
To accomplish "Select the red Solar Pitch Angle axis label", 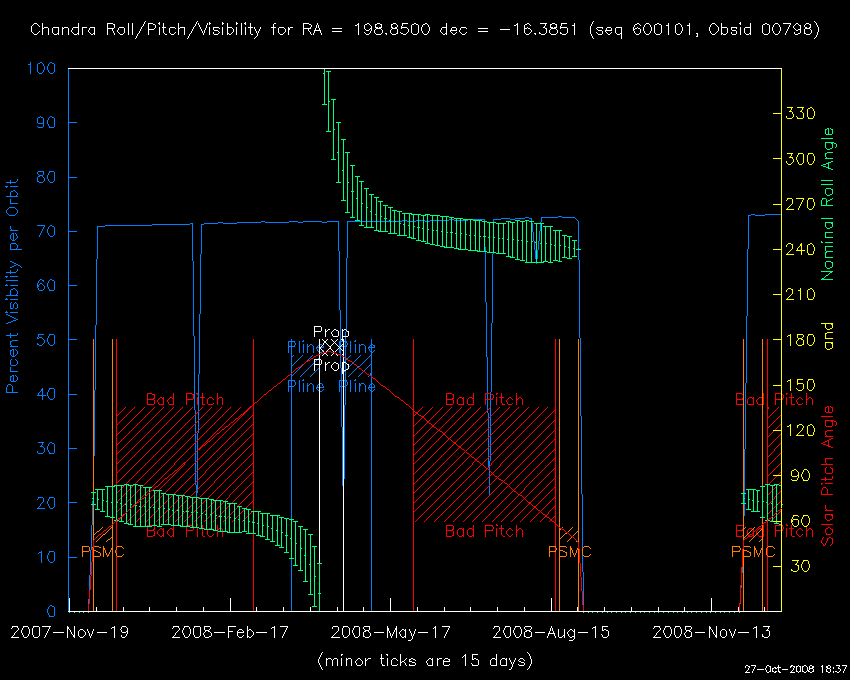I will click(x=827, y=475).
